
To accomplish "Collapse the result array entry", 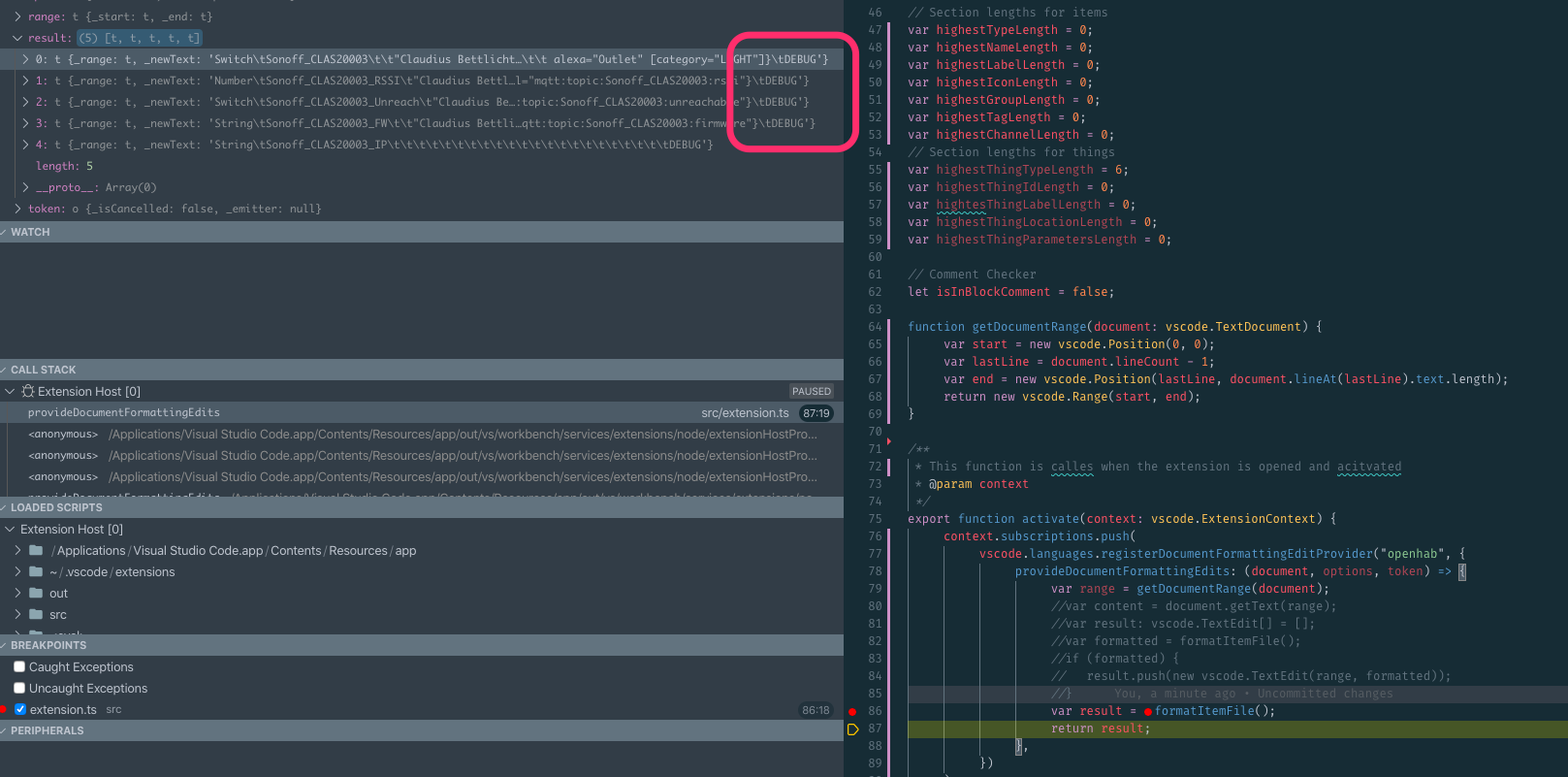I will point(17,38).
